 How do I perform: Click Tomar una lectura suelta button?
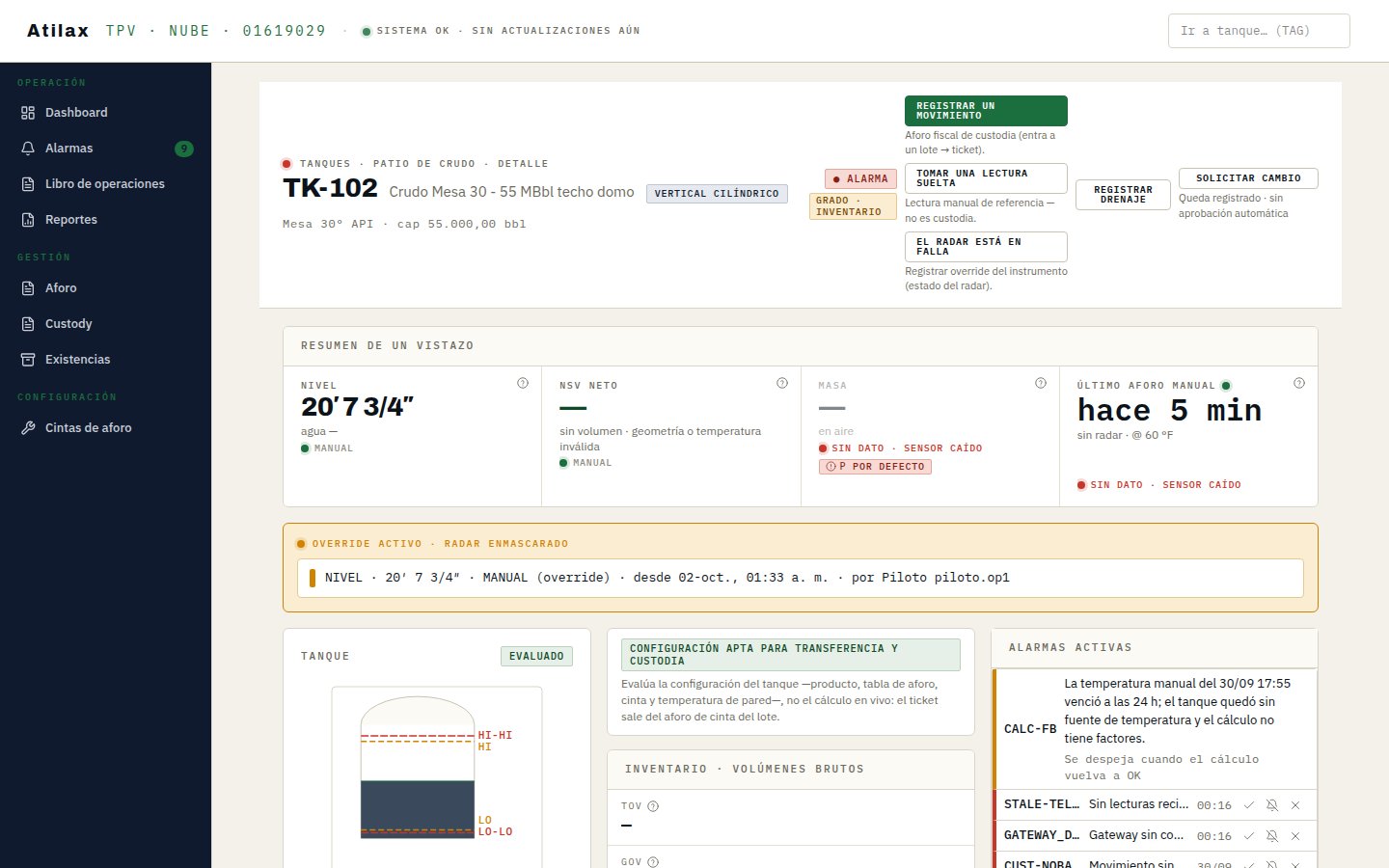pyautogui.click(x=986, y=178)
